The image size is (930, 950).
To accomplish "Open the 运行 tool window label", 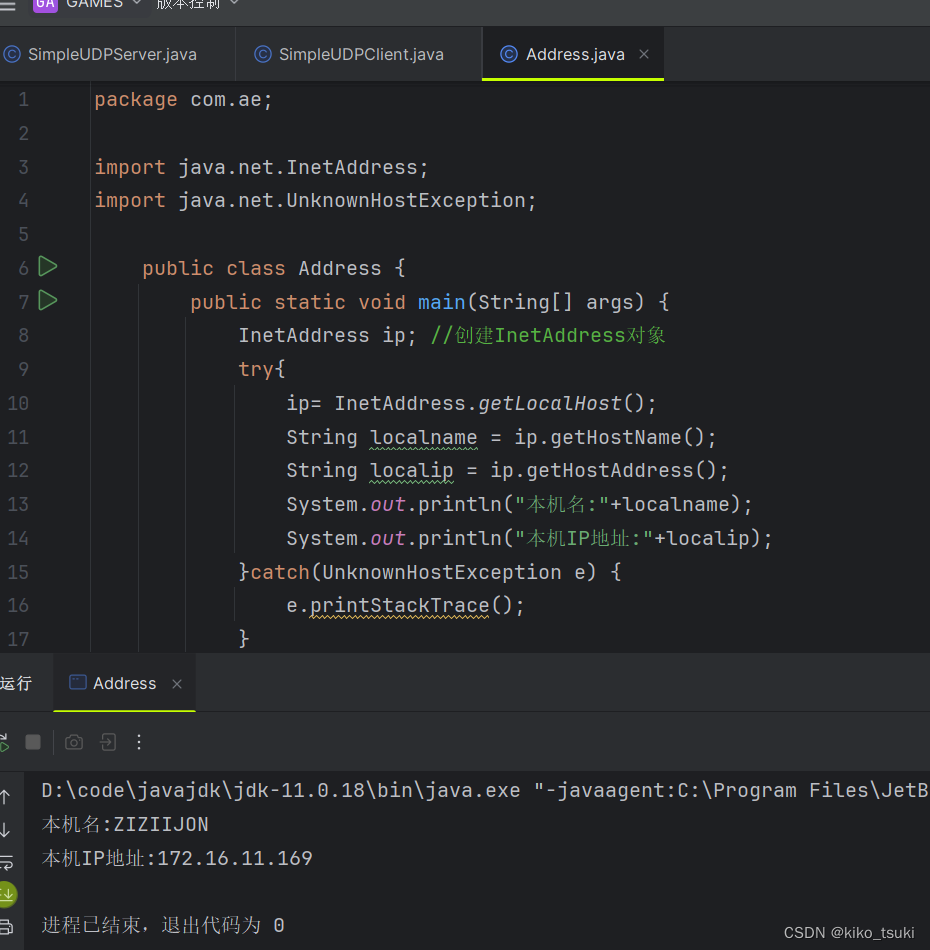I will click(16, 683).
